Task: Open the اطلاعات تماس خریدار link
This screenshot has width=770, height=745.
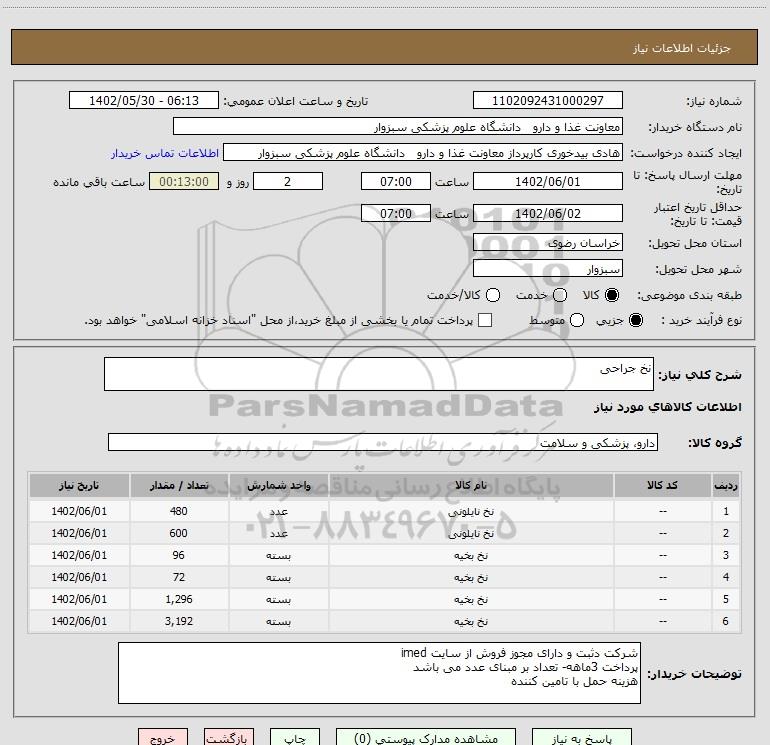Action: (x=165, y=153)
